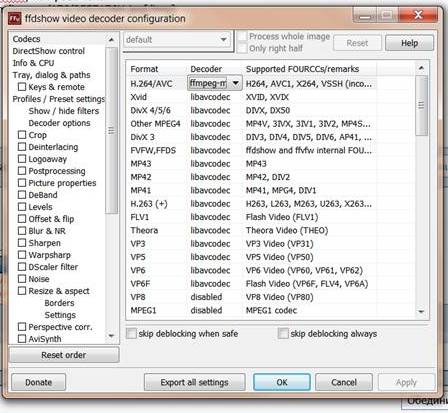Open Help for ffdshow configuration

(409, 43)
